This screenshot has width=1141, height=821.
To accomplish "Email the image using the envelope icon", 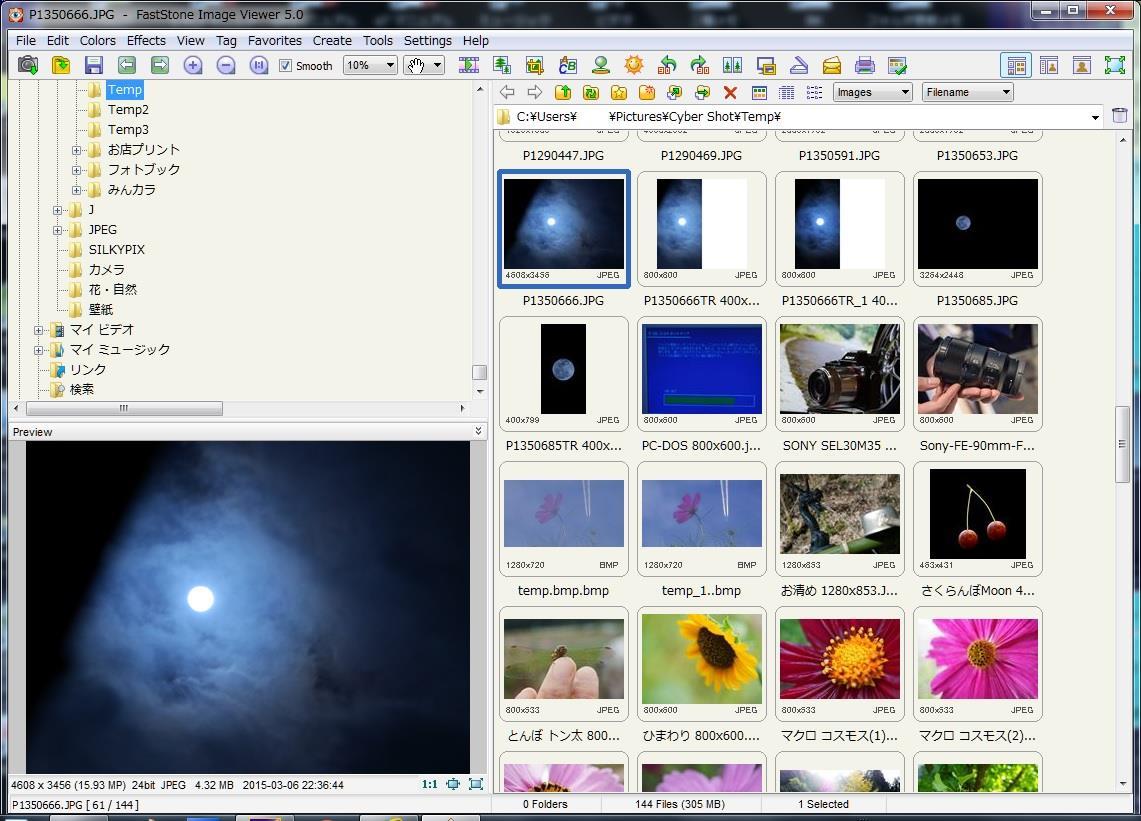I will click(832, 66).
